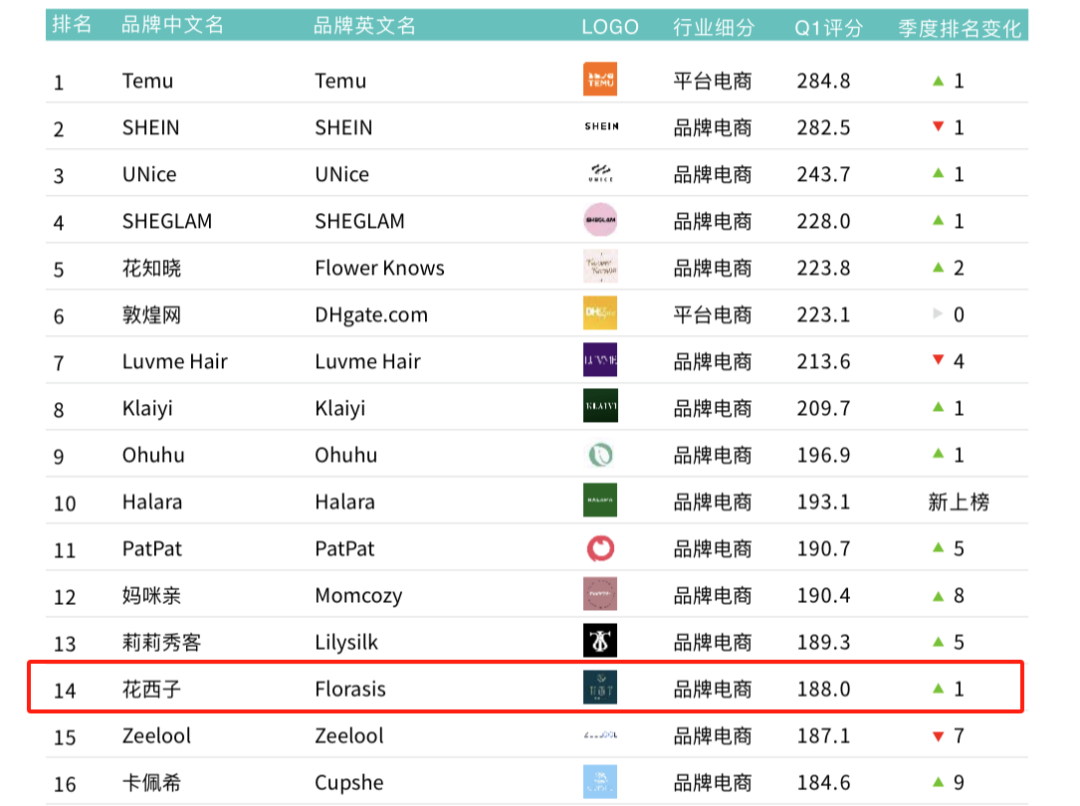Click the red PatPat circle logo

[x=600, y=548]
